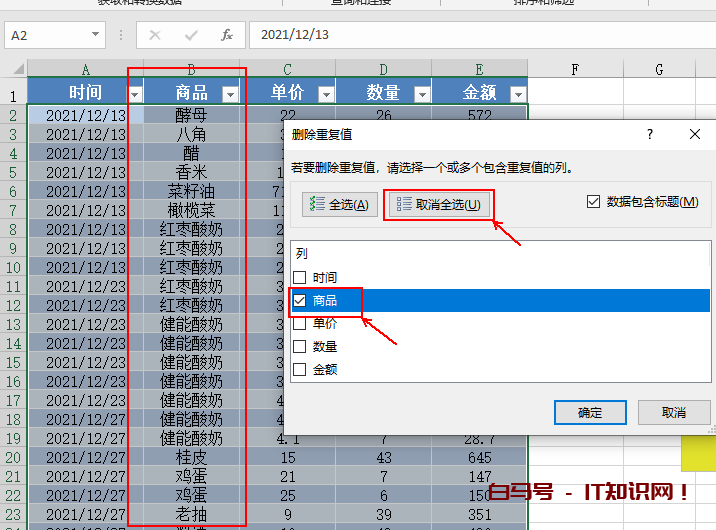Viewport: 716px width, 530px height.
Task: Click cell containing 八角
Action: click(191, 134)
